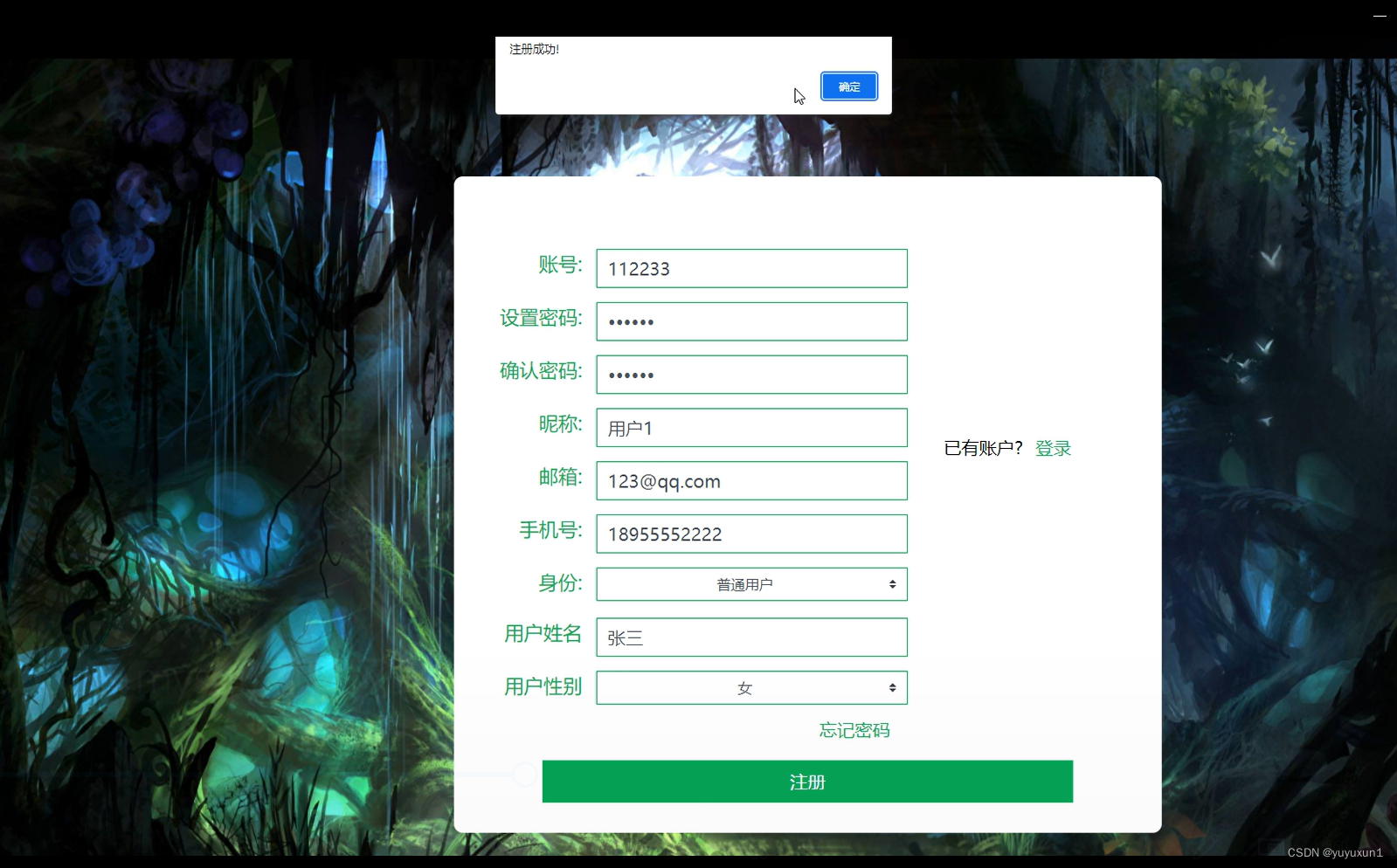Focus the 用户姓名 field containing 张三
The image size is (1397, 868).
751,637
